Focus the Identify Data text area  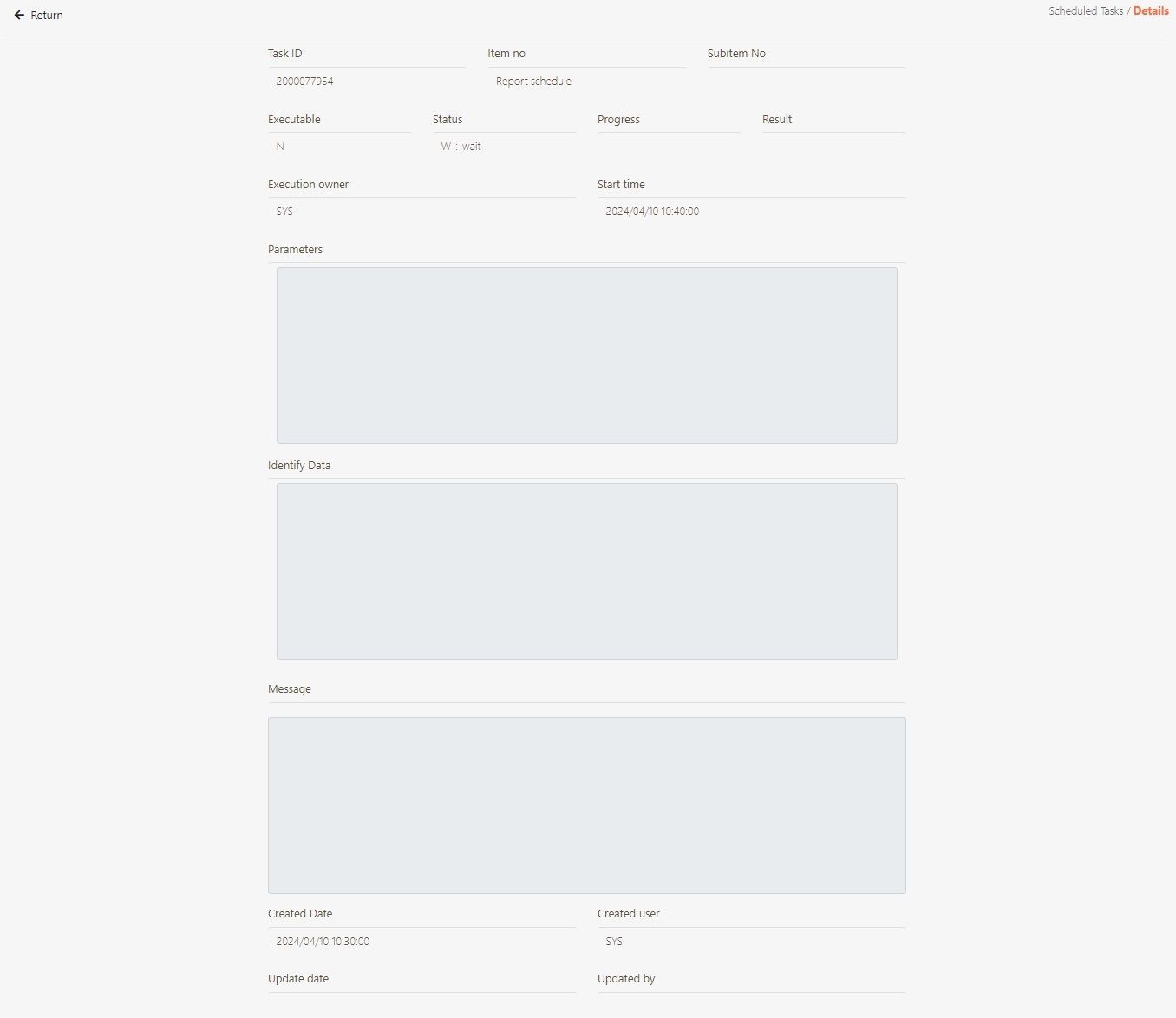(586, 571)
